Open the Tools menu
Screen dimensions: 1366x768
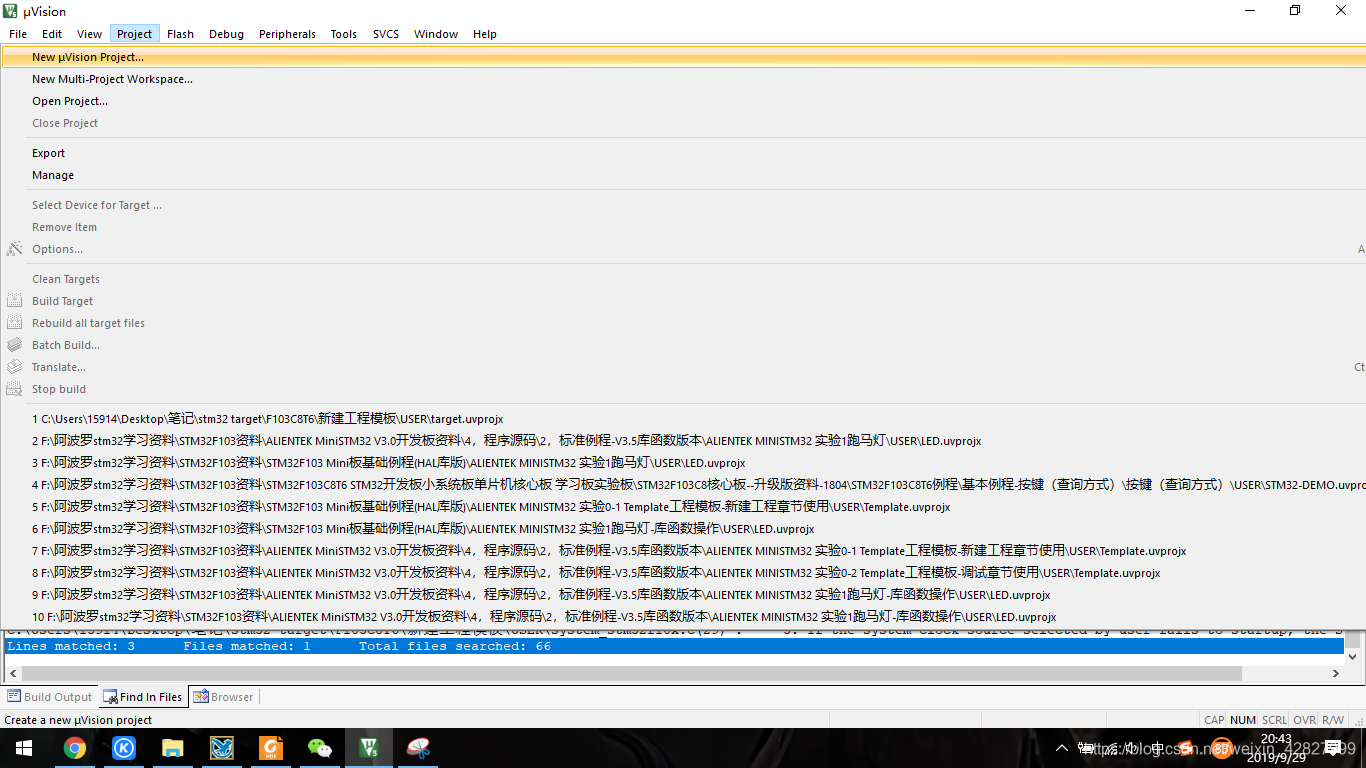tap(344, 34)
